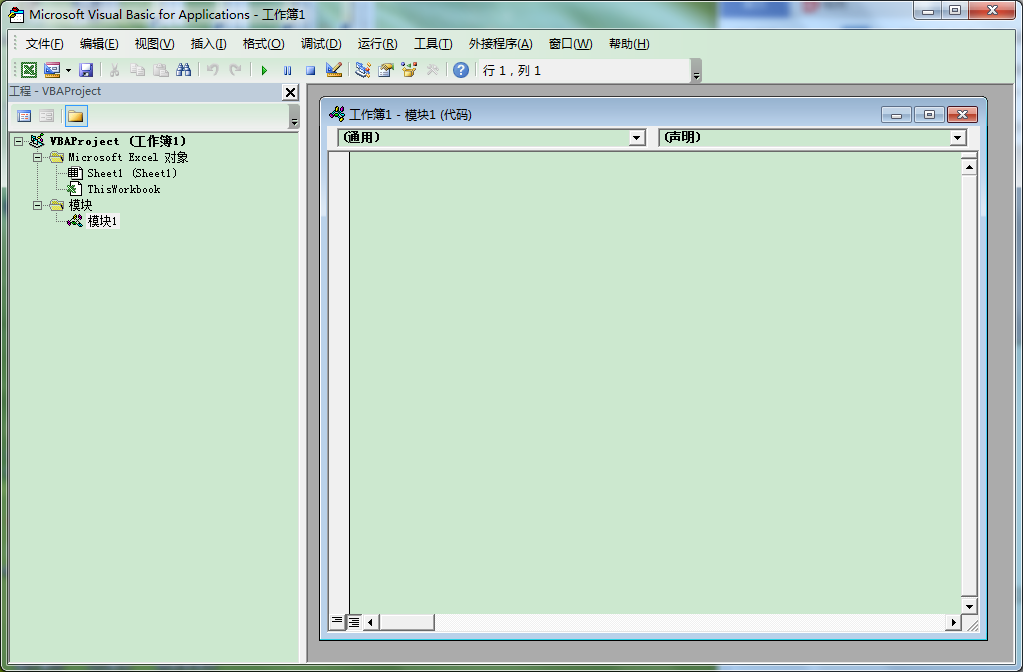The width and height of the screenshot is (1023, 672).
Task: Toggle Folders view in project panel
Action: (76, 116)
